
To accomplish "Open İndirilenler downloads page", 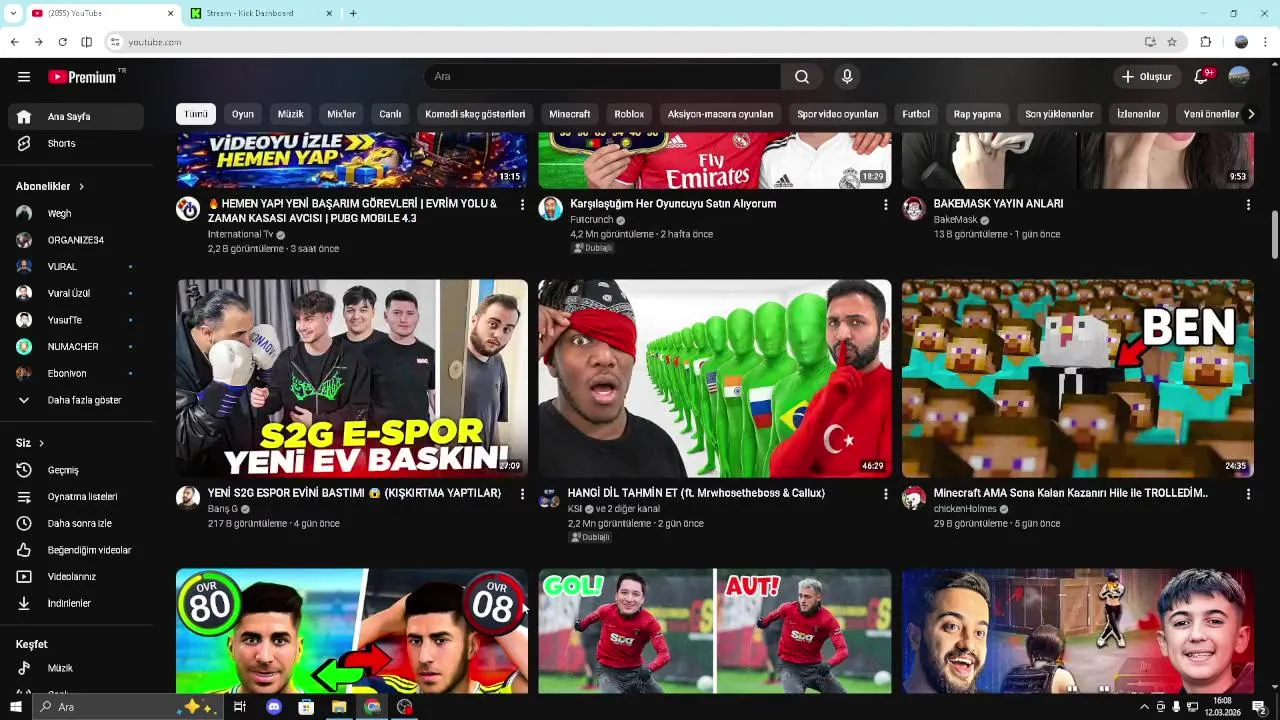I will tap(76, 604).
